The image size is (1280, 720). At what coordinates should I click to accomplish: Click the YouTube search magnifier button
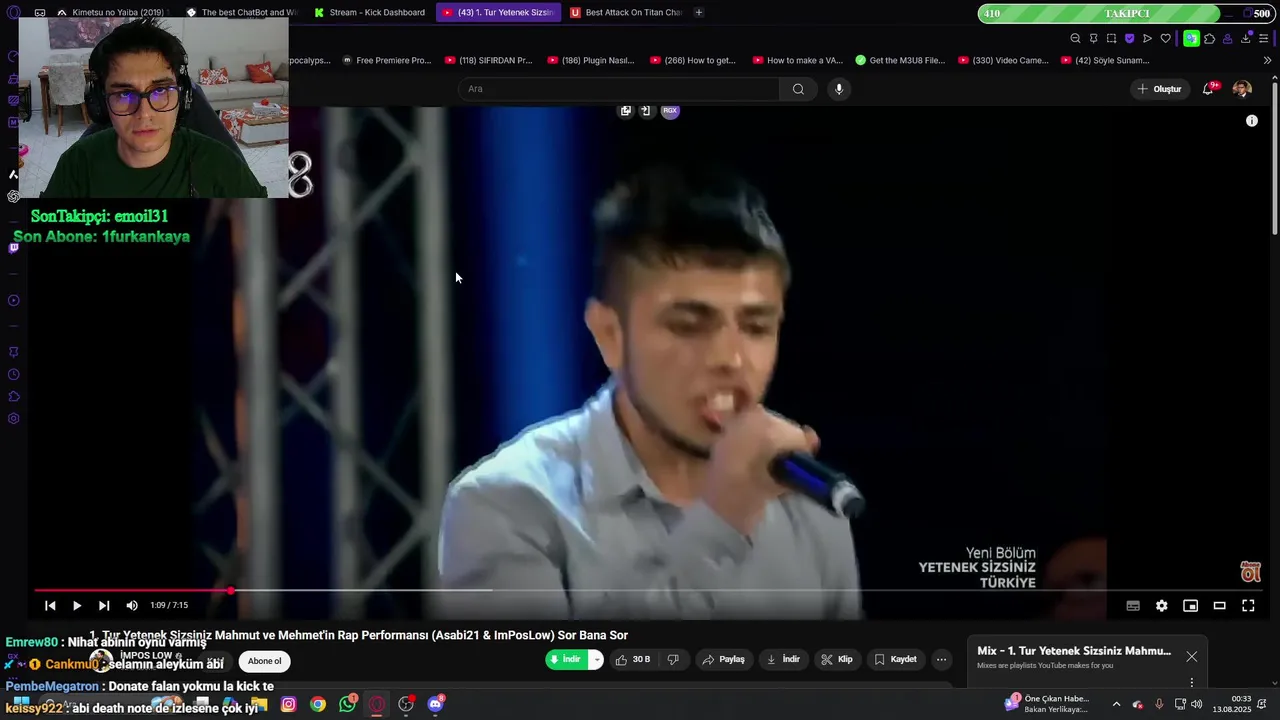pos(798,89)
